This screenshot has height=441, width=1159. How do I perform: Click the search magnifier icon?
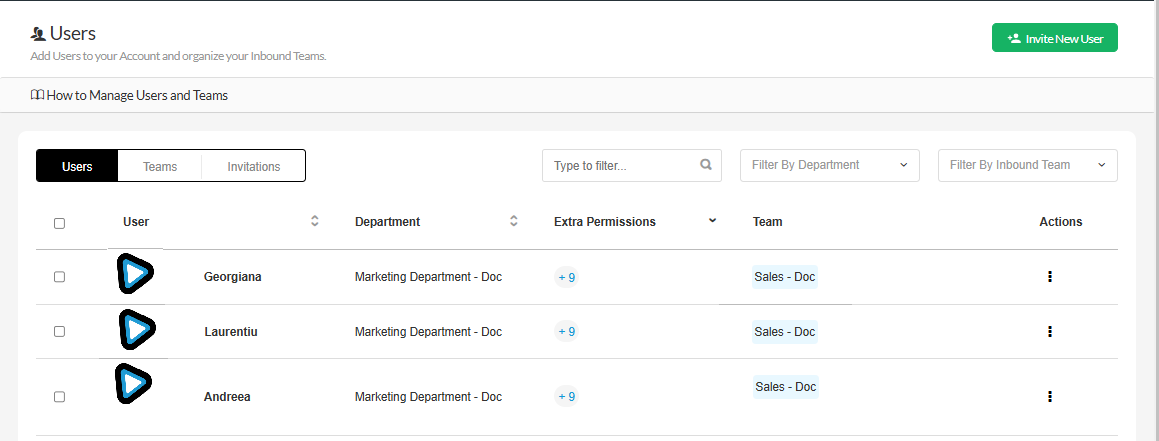706,165
